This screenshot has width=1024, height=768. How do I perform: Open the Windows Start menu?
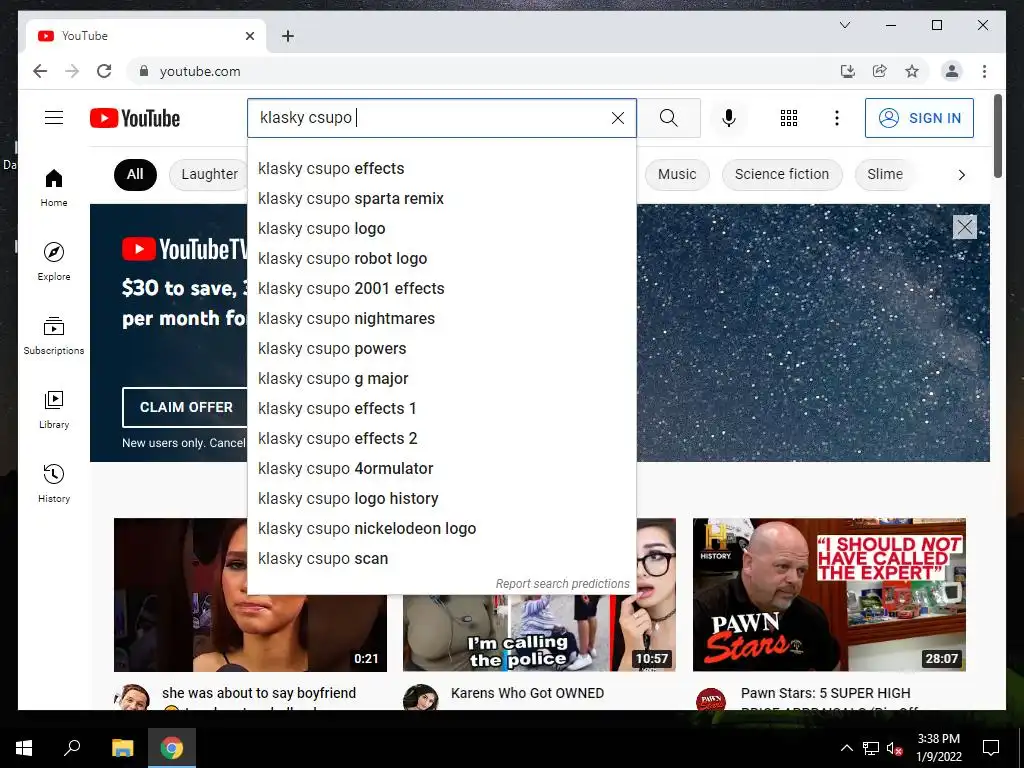[x=24, y=748]
